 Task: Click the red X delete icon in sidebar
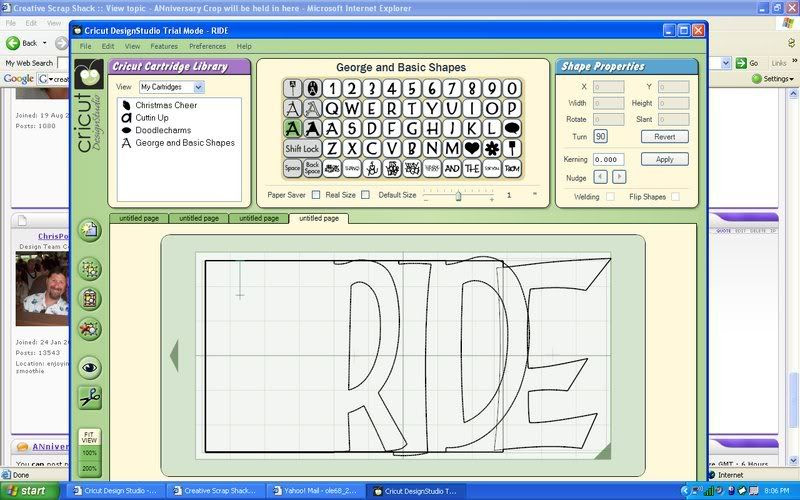[x=90, y=329]
